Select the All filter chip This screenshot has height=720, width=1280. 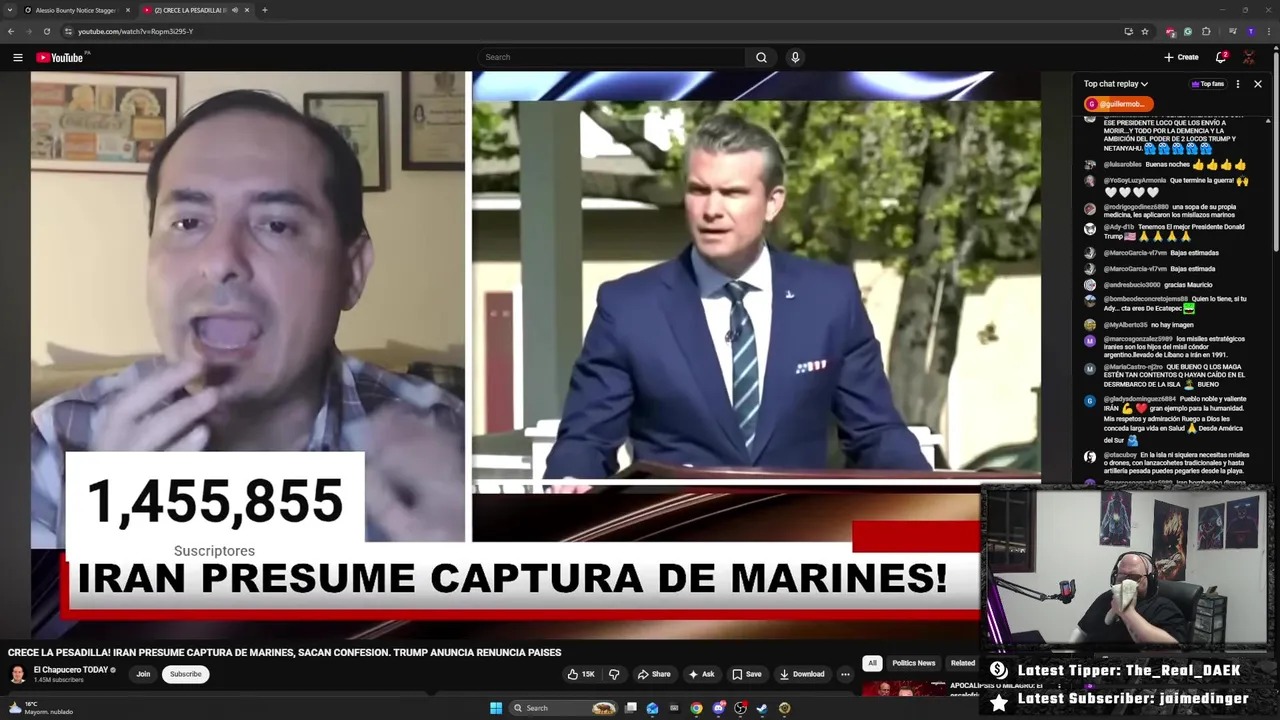click(x=872, y=663)
